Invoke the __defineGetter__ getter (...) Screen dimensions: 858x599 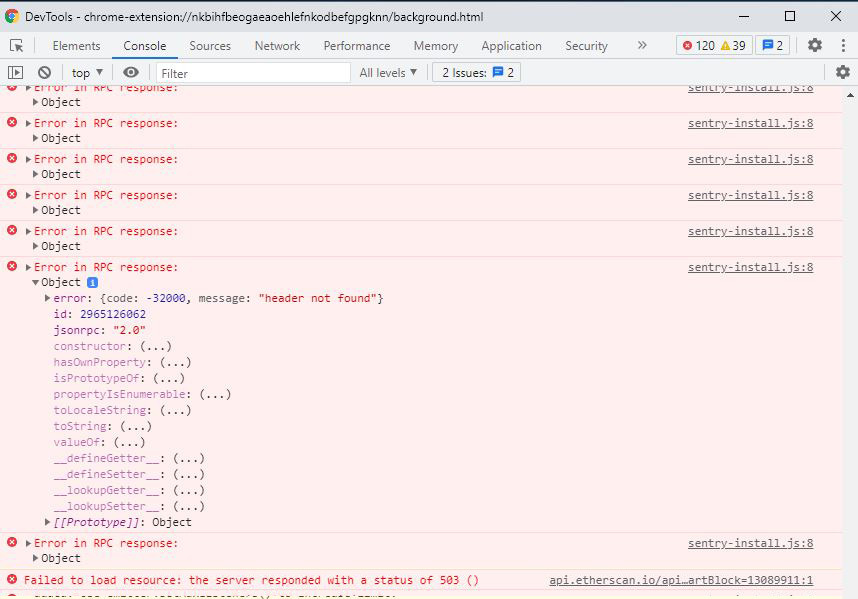click(x=189, y=458)
